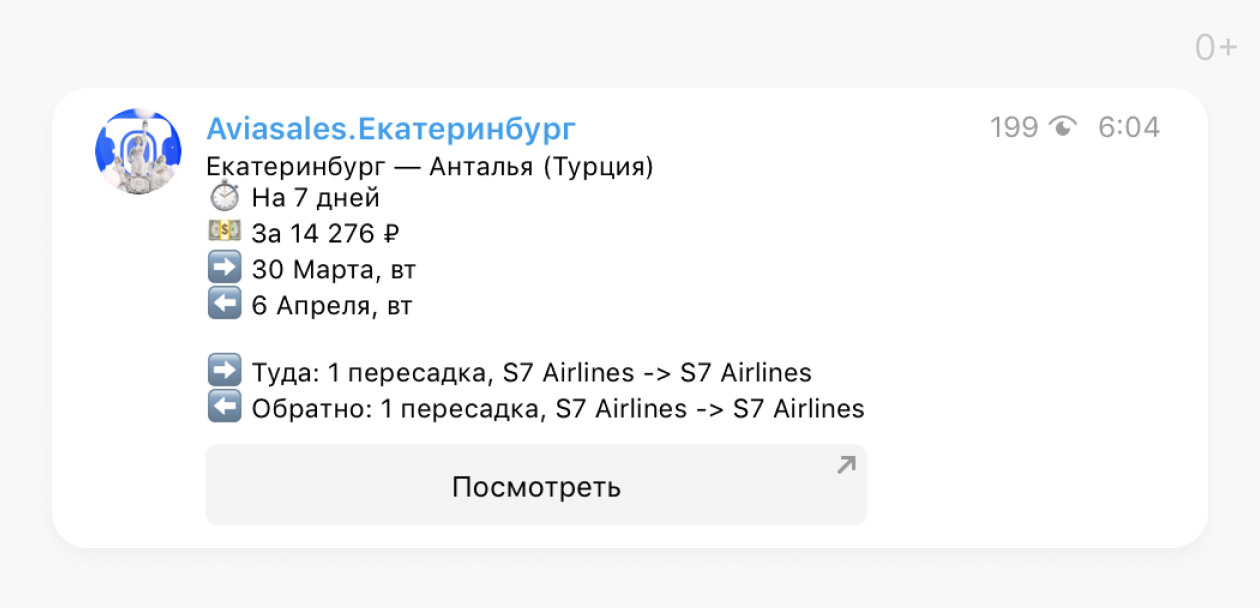
Task: Click the Туда S7 Airlines transfer line
Action: coord(532,373)
